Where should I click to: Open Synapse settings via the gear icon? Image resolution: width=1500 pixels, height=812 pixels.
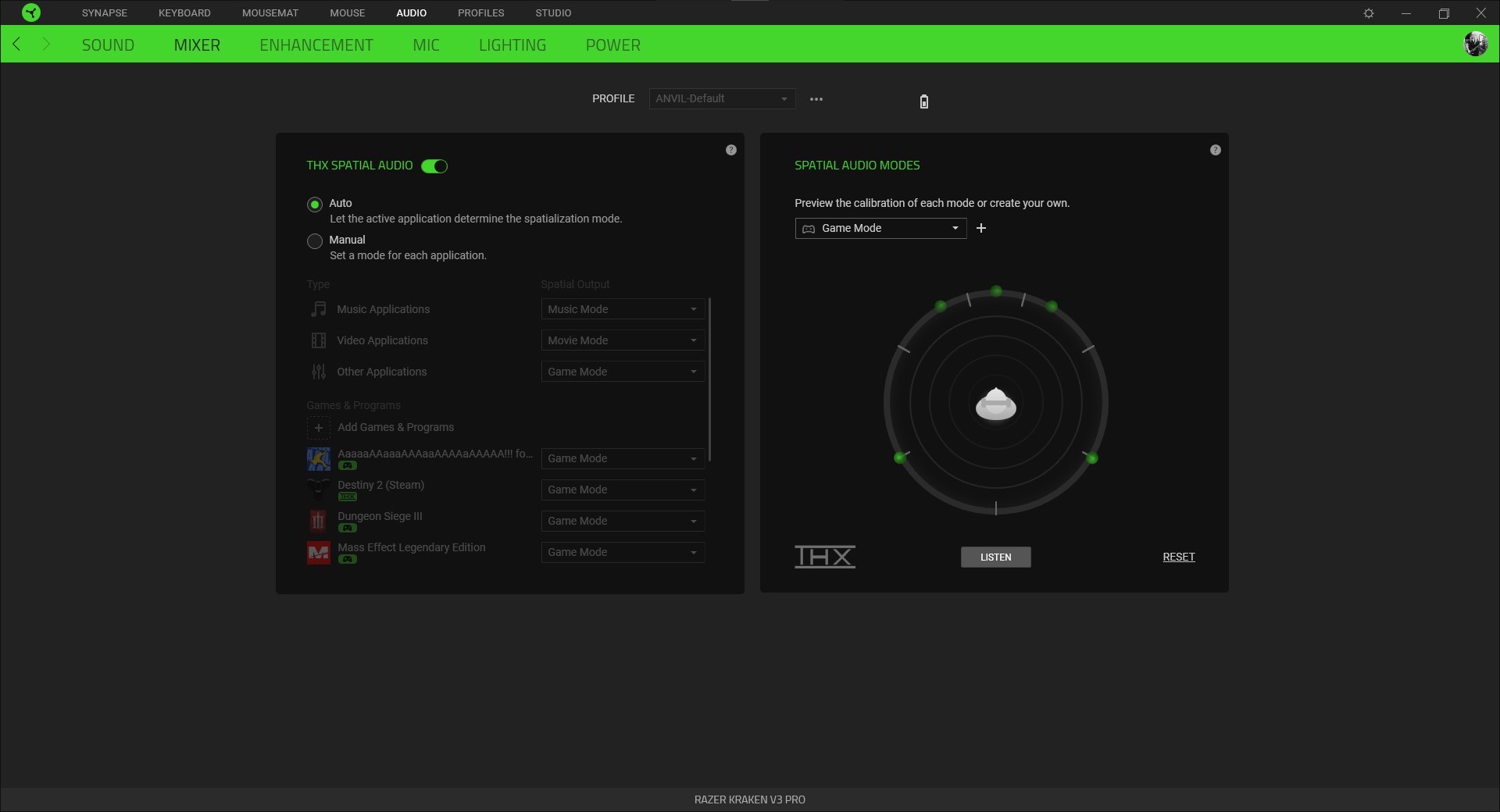point(1370,12)
